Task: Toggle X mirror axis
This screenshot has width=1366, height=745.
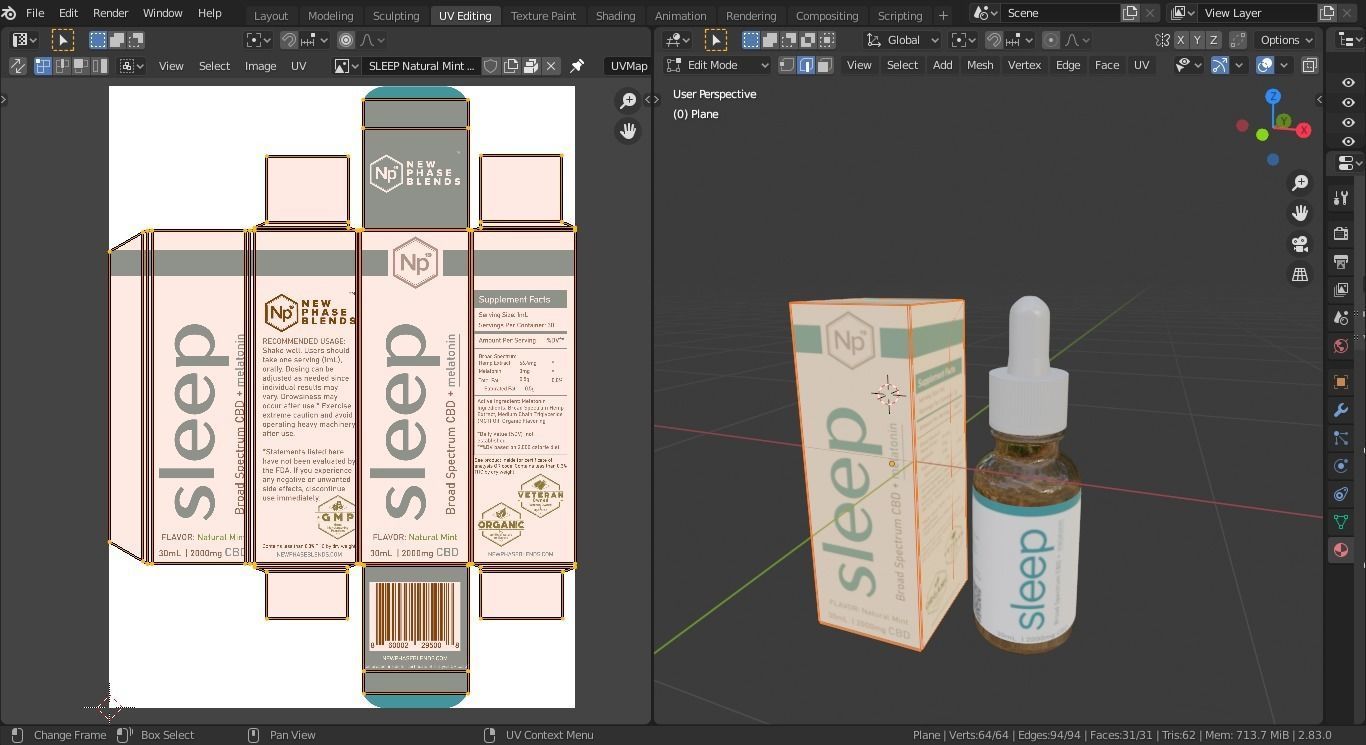Action: (x=1181, y=40)
